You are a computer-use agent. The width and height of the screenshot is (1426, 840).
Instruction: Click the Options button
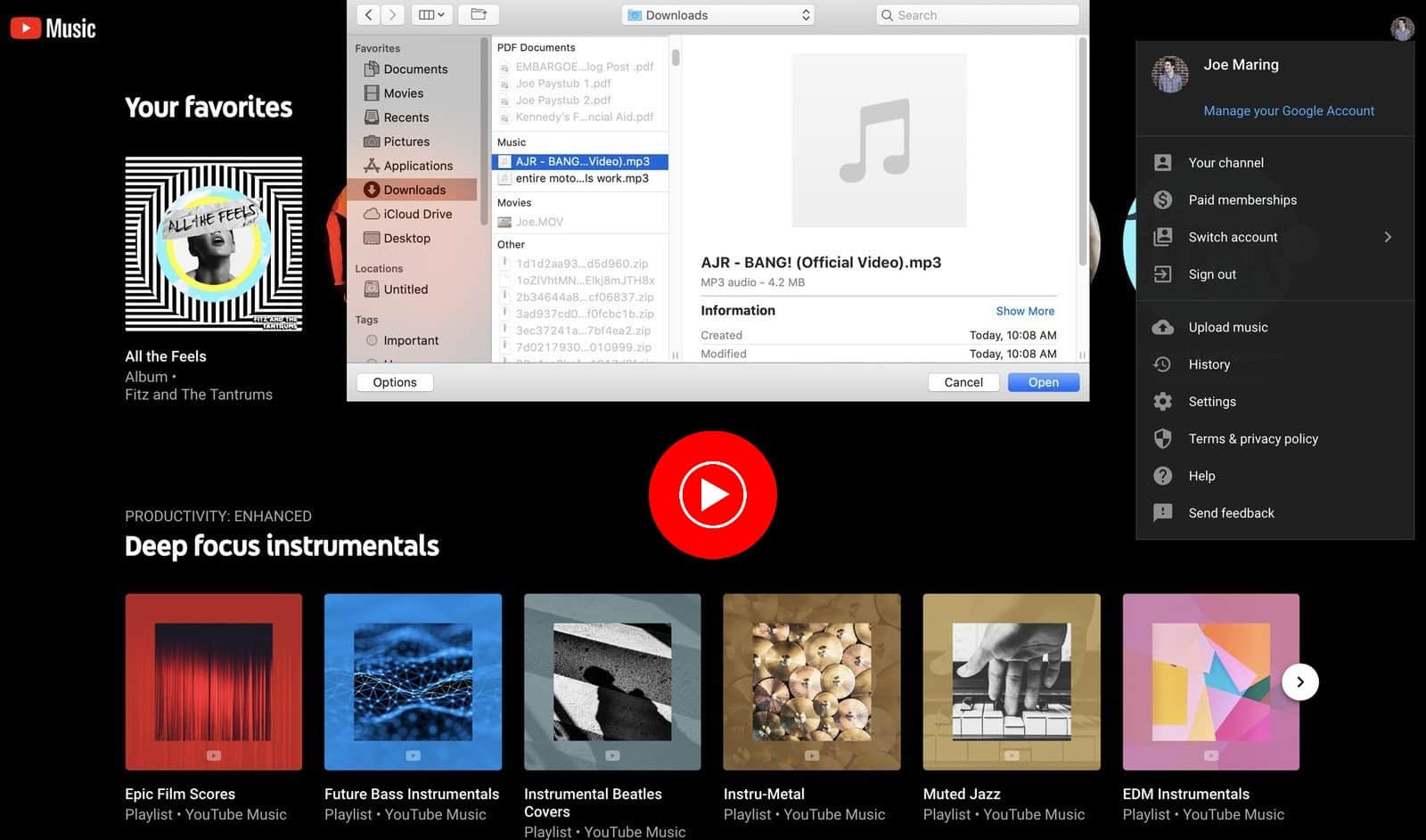(x=395, y=382)
